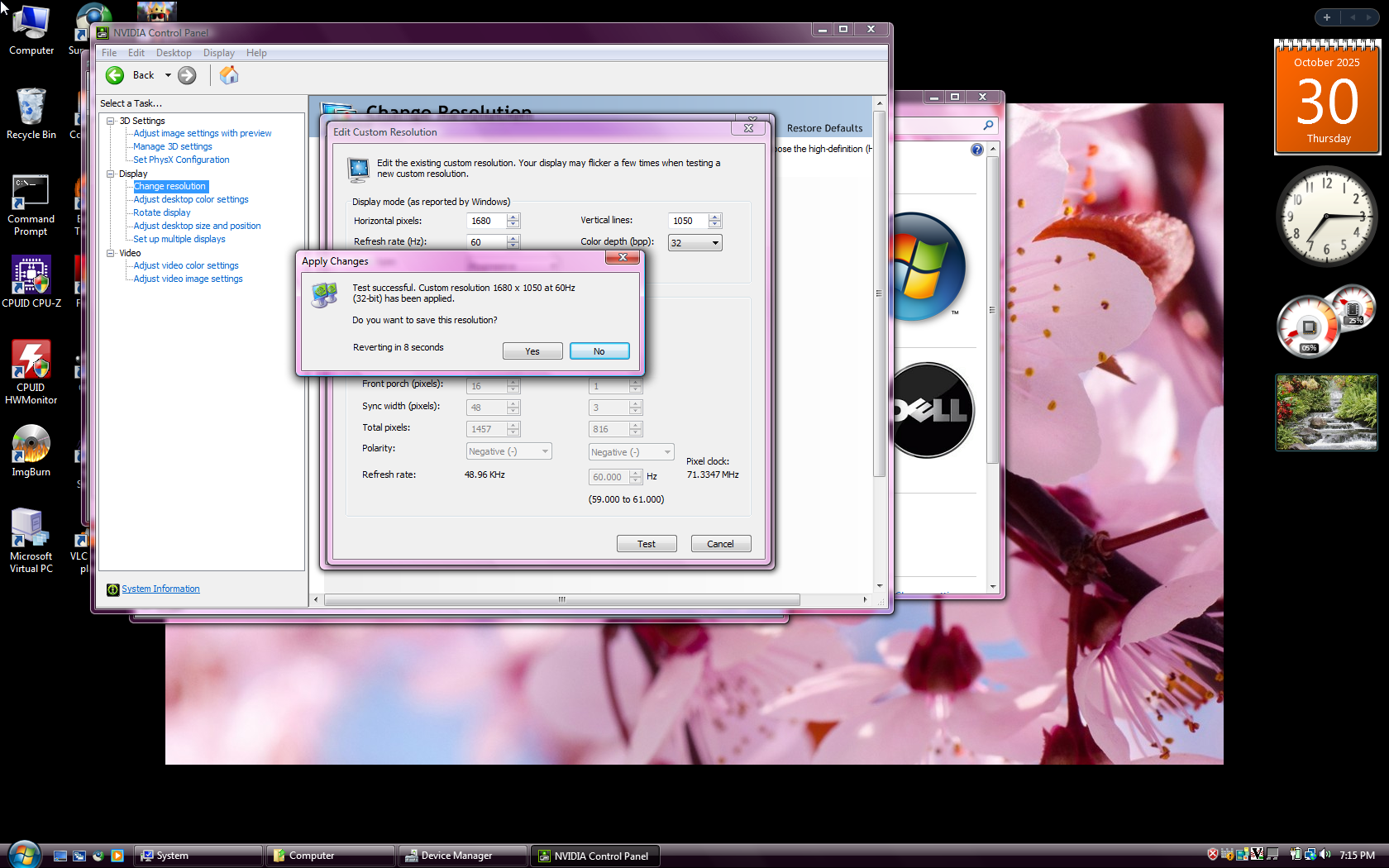Click the green Back arrow icon
The width and height of the screenshot is (1389, 868).
115,75
